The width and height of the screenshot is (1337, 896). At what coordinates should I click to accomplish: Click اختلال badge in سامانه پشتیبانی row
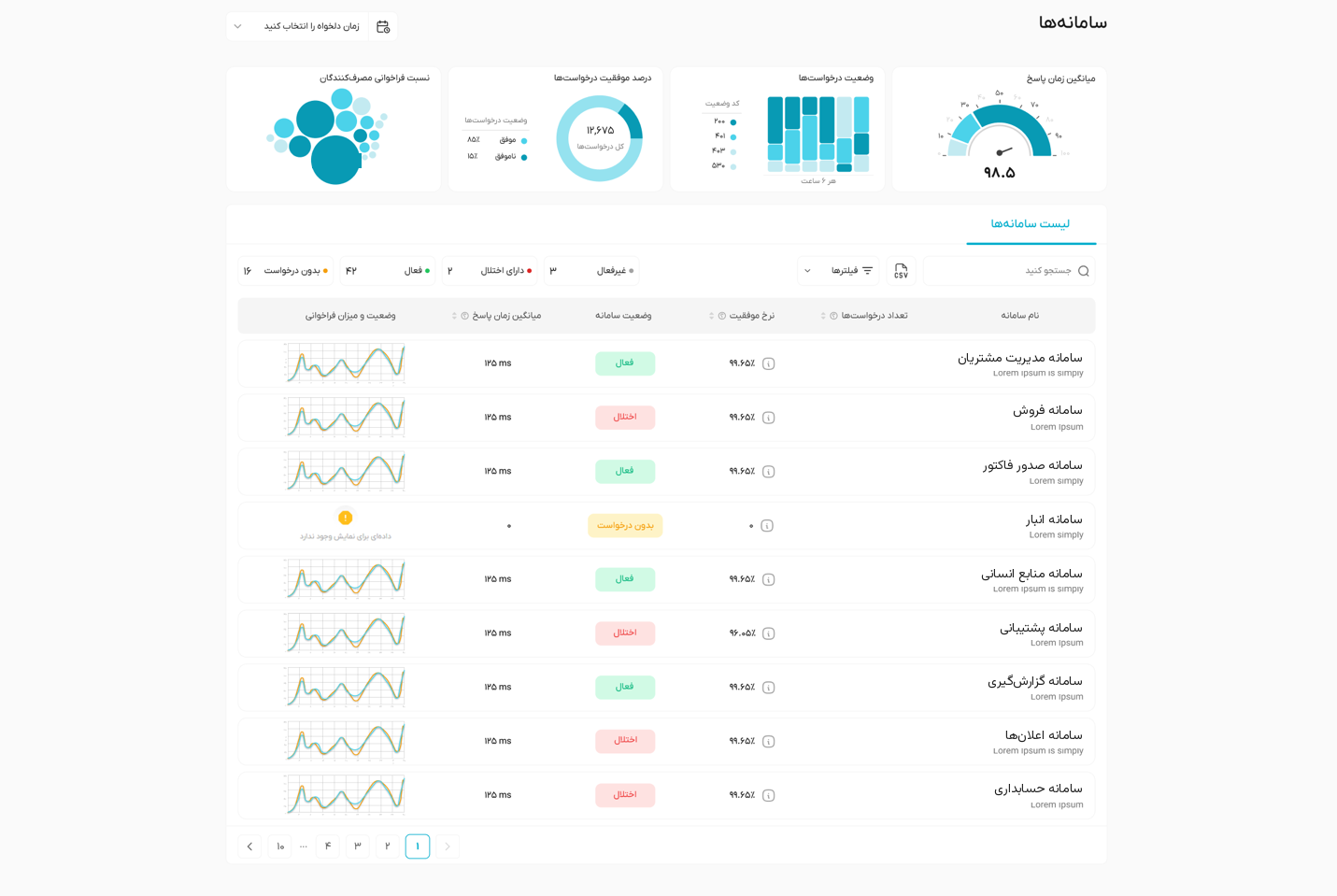pyautogui.click(x=625, y=633)
